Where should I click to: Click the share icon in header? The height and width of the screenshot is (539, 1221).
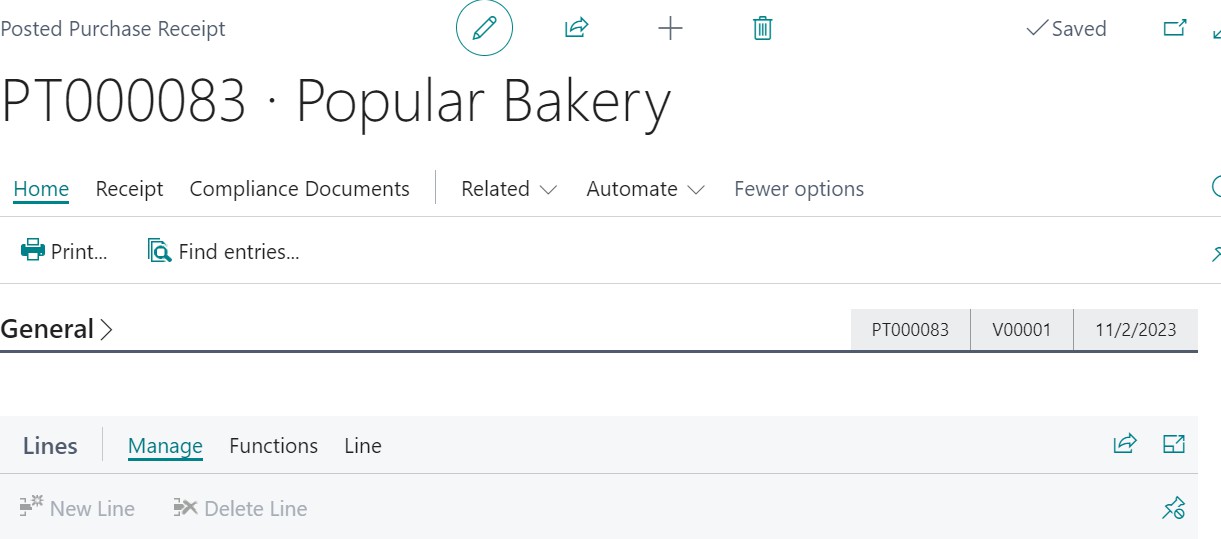click(x=576, y=29)
